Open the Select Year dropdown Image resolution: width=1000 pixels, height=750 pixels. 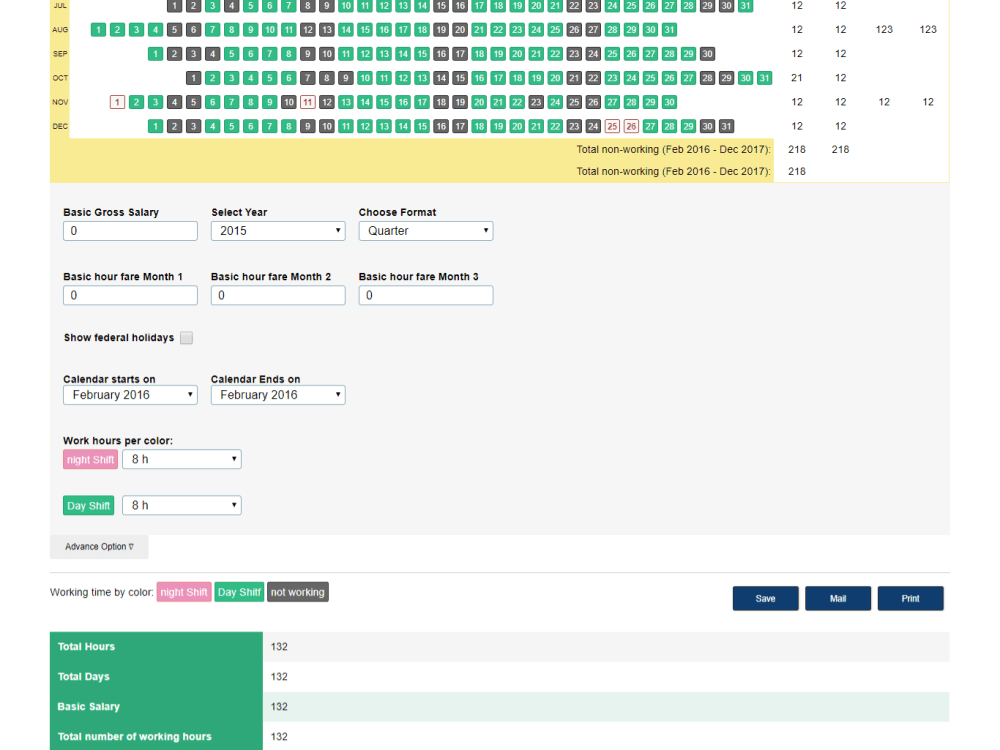pos(278,231)
